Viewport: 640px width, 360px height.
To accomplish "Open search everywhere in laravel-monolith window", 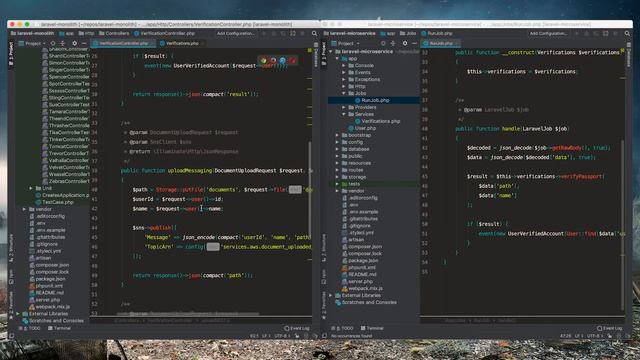I will pyautogui.click(x=314, y=33).
